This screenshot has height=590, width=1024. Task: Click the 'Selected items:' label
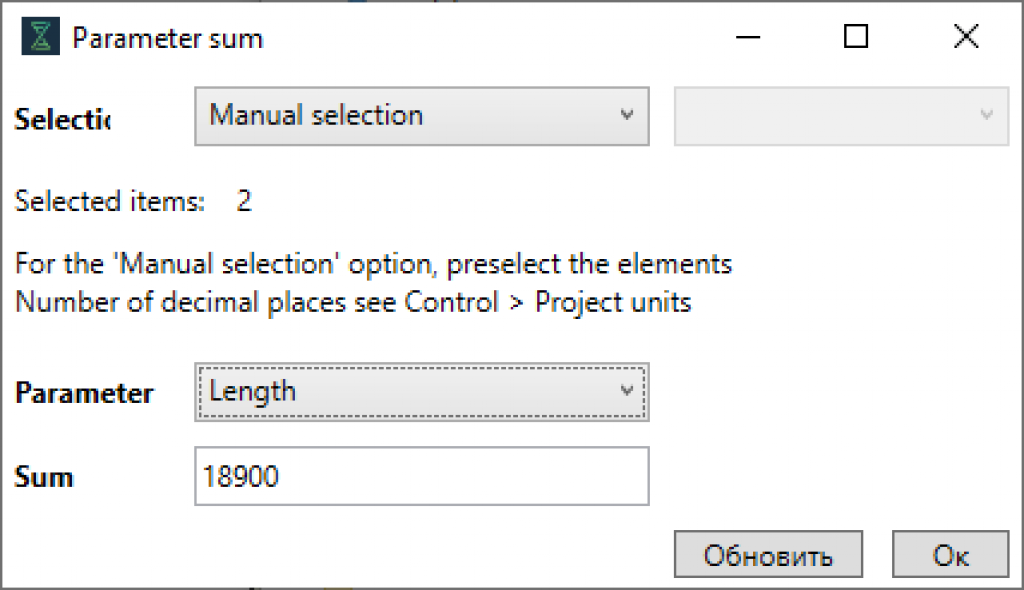point(110,201)
